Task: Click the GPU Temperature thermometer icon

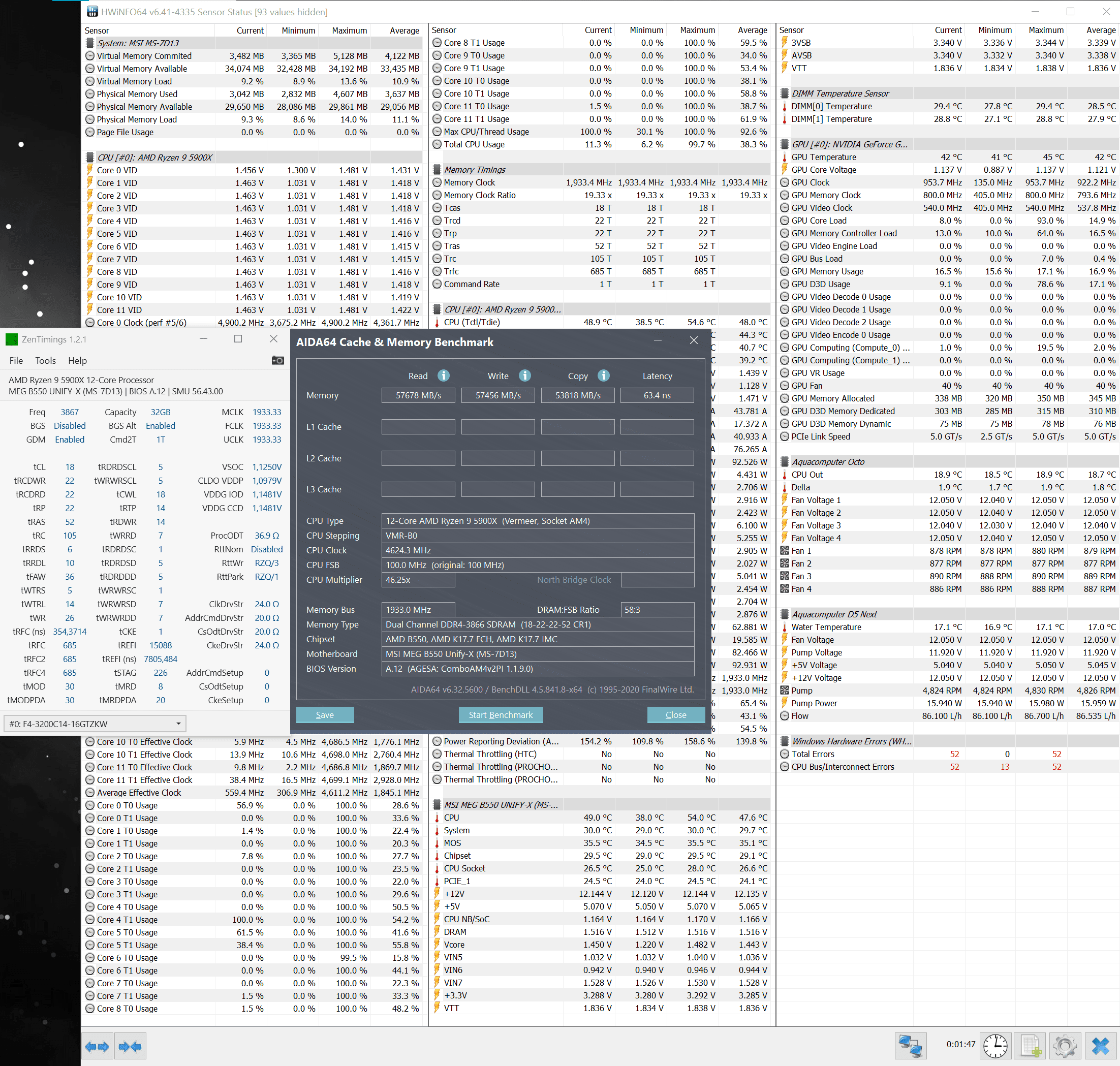Action: (785, 157)
